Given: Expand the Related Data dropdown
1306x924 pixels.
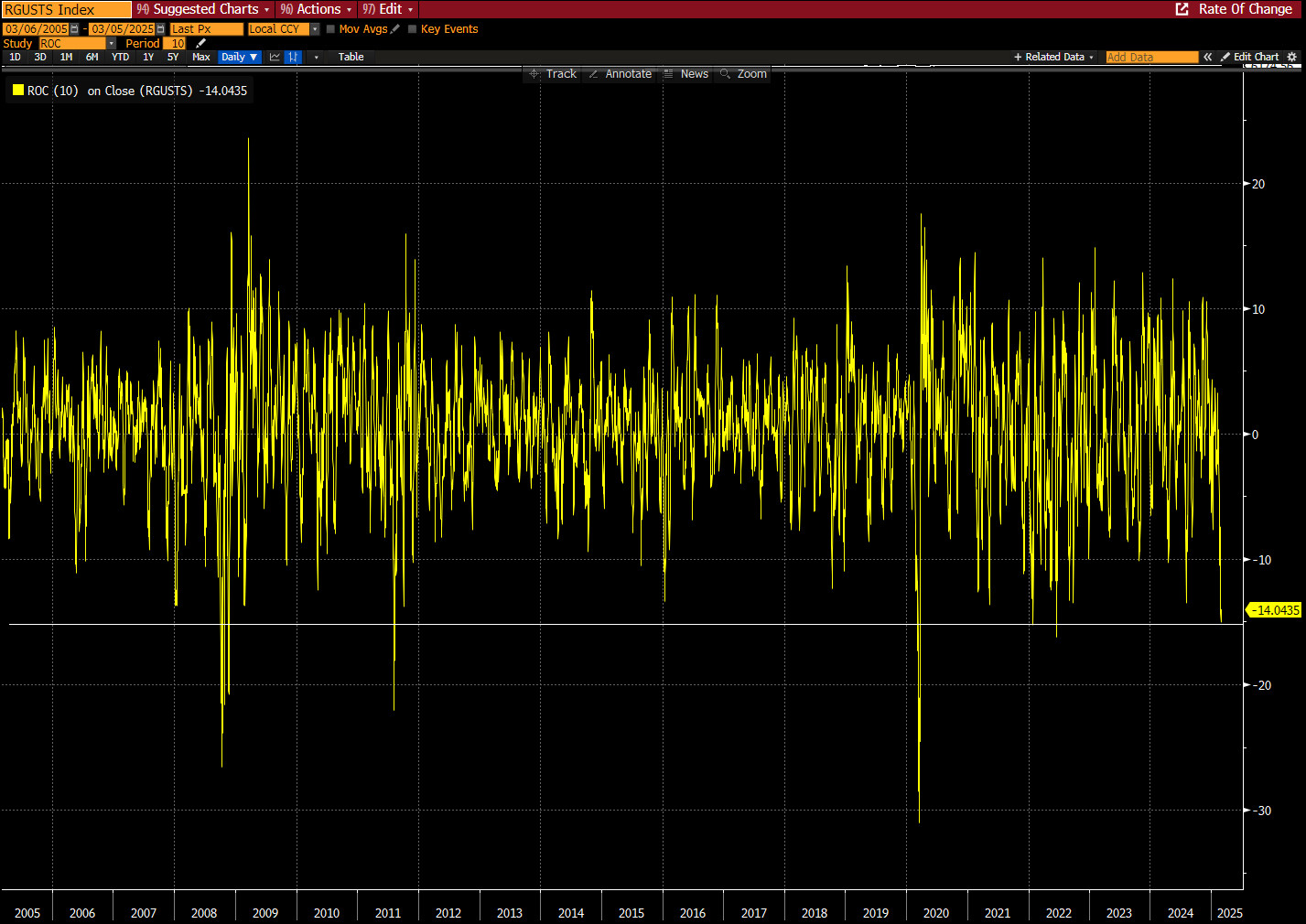Looking at the screenshot, I should (x=1053, y=57).
